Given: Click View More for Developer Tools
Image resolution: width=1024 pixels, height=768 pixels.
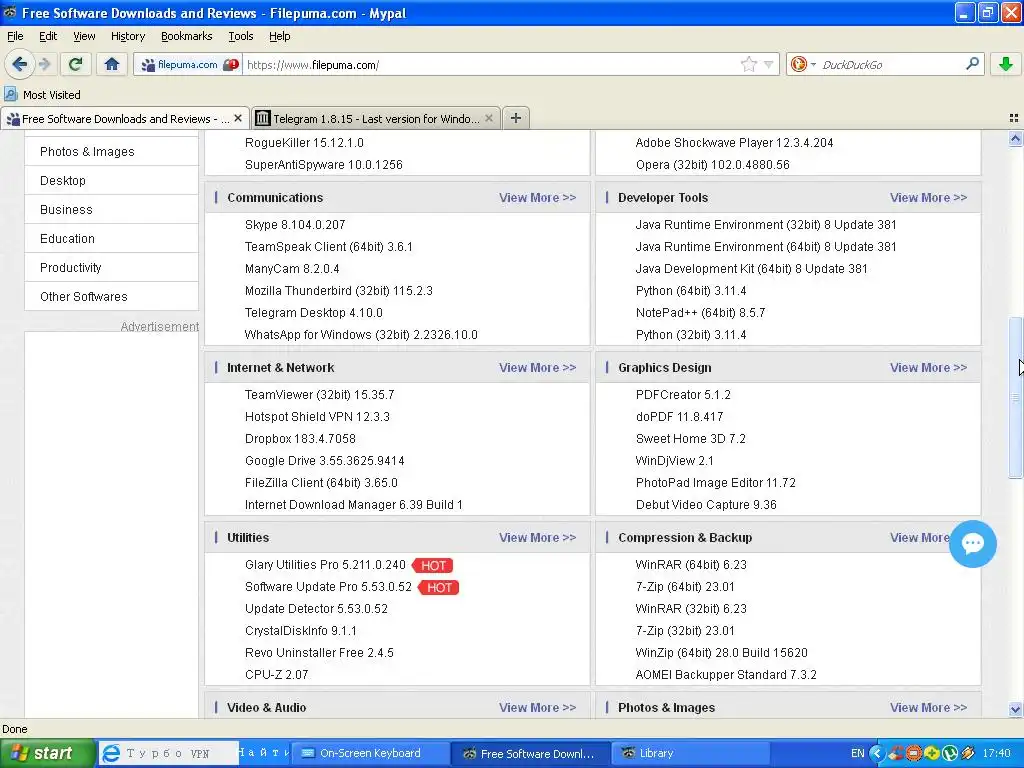Looking at the screenshot, I should pos(928,197).
